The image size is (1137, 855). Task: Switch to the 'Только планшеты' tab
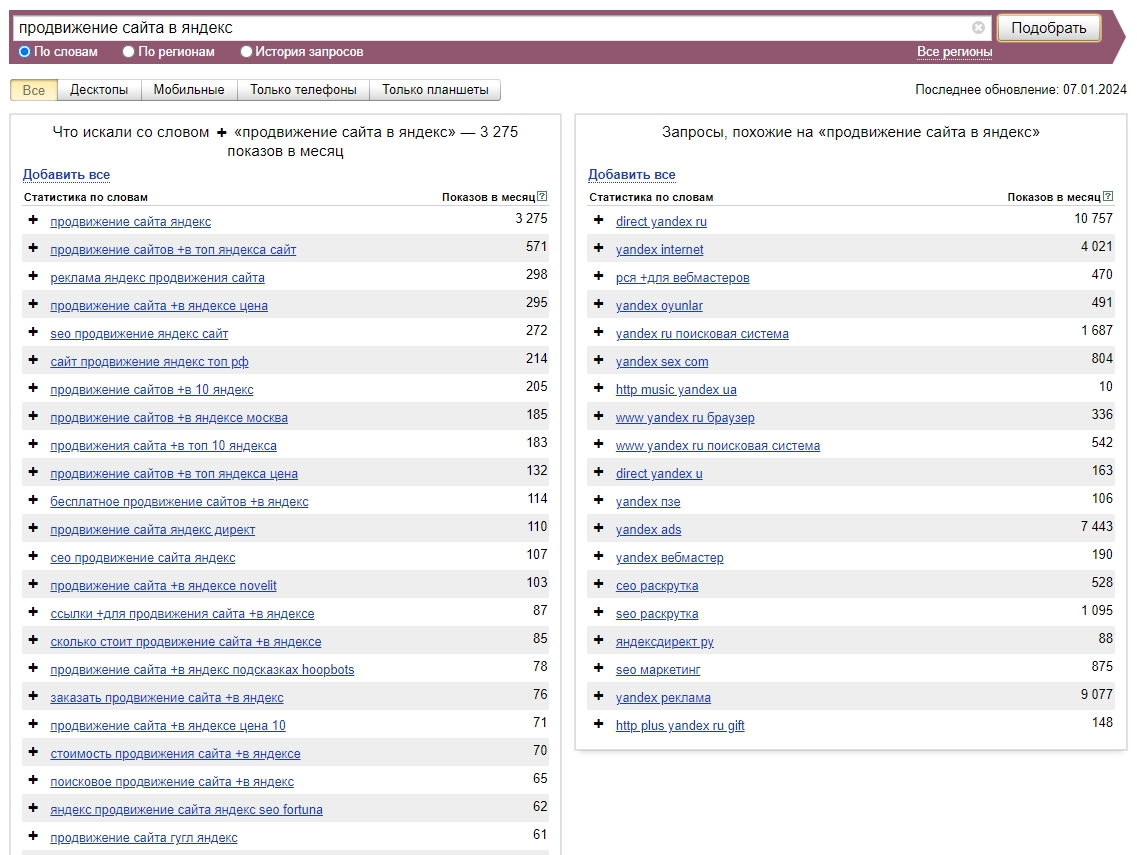[435, 90]
